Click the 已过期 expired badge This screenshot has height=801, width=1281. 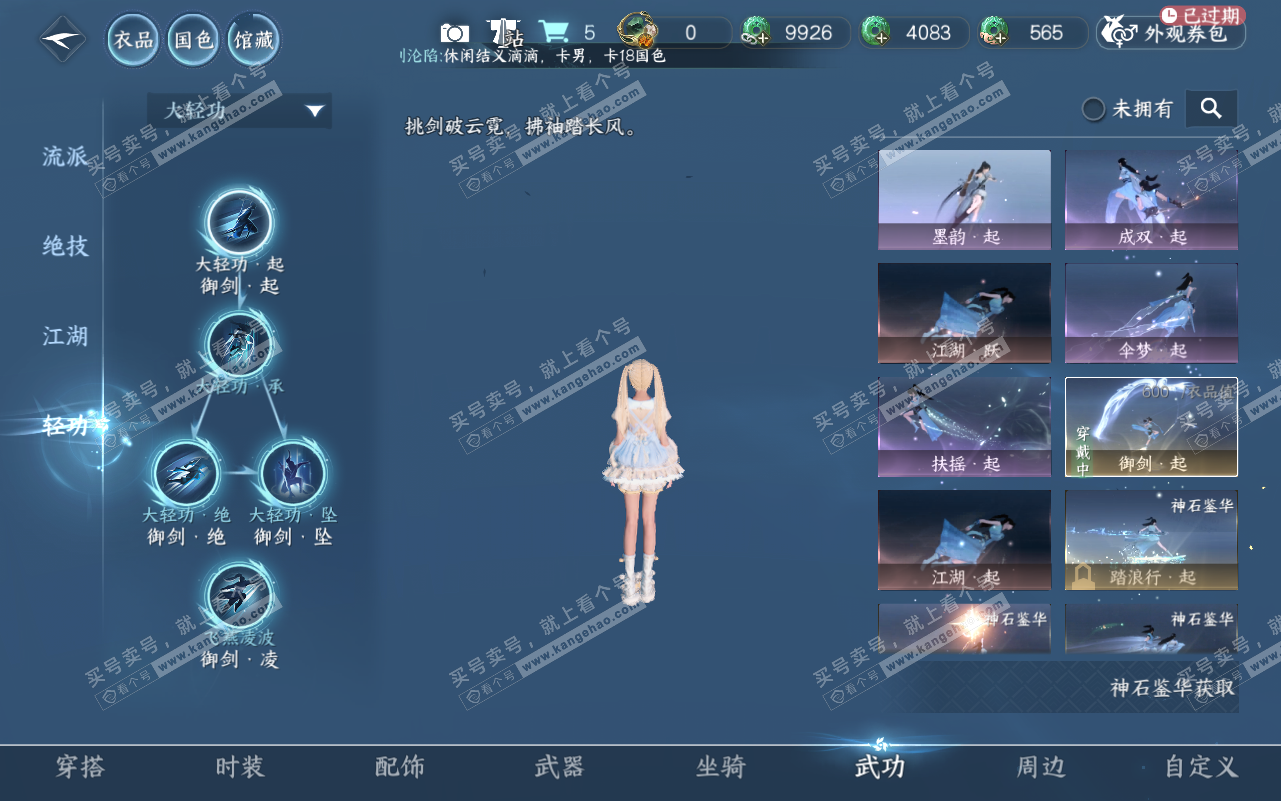click(1202, 14)
